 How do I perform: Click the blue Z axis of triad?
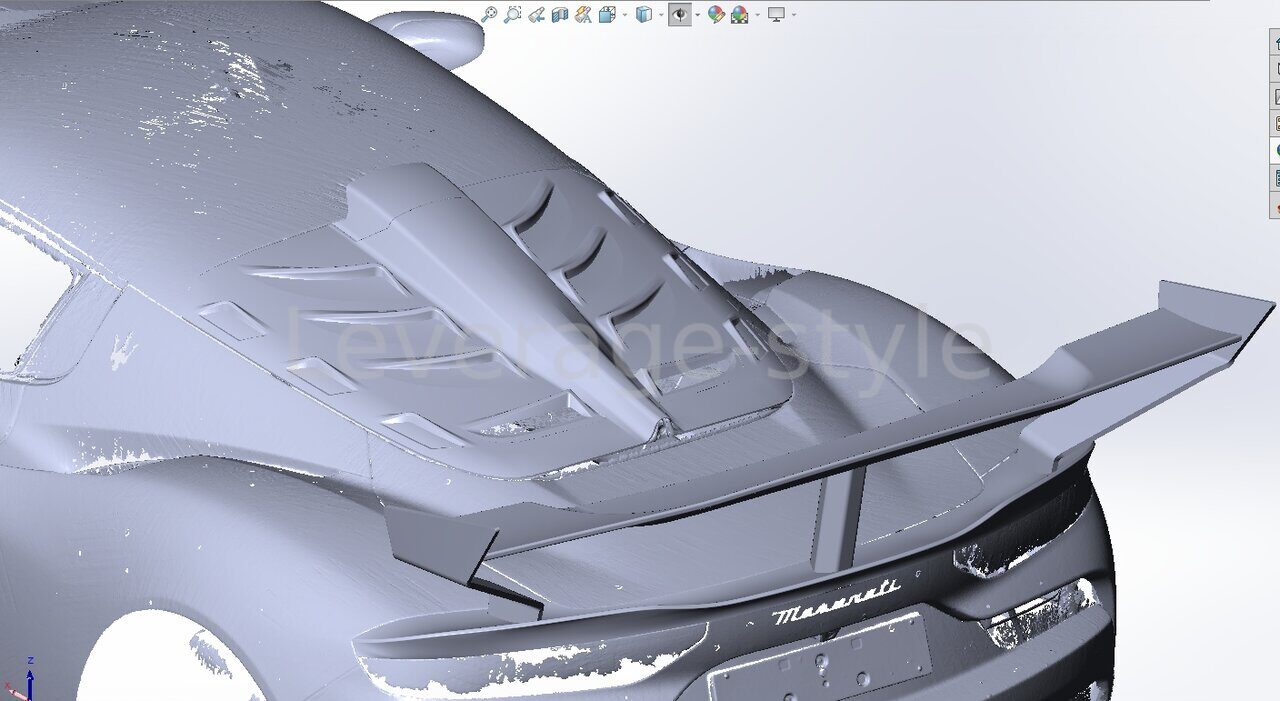(30, 676)
